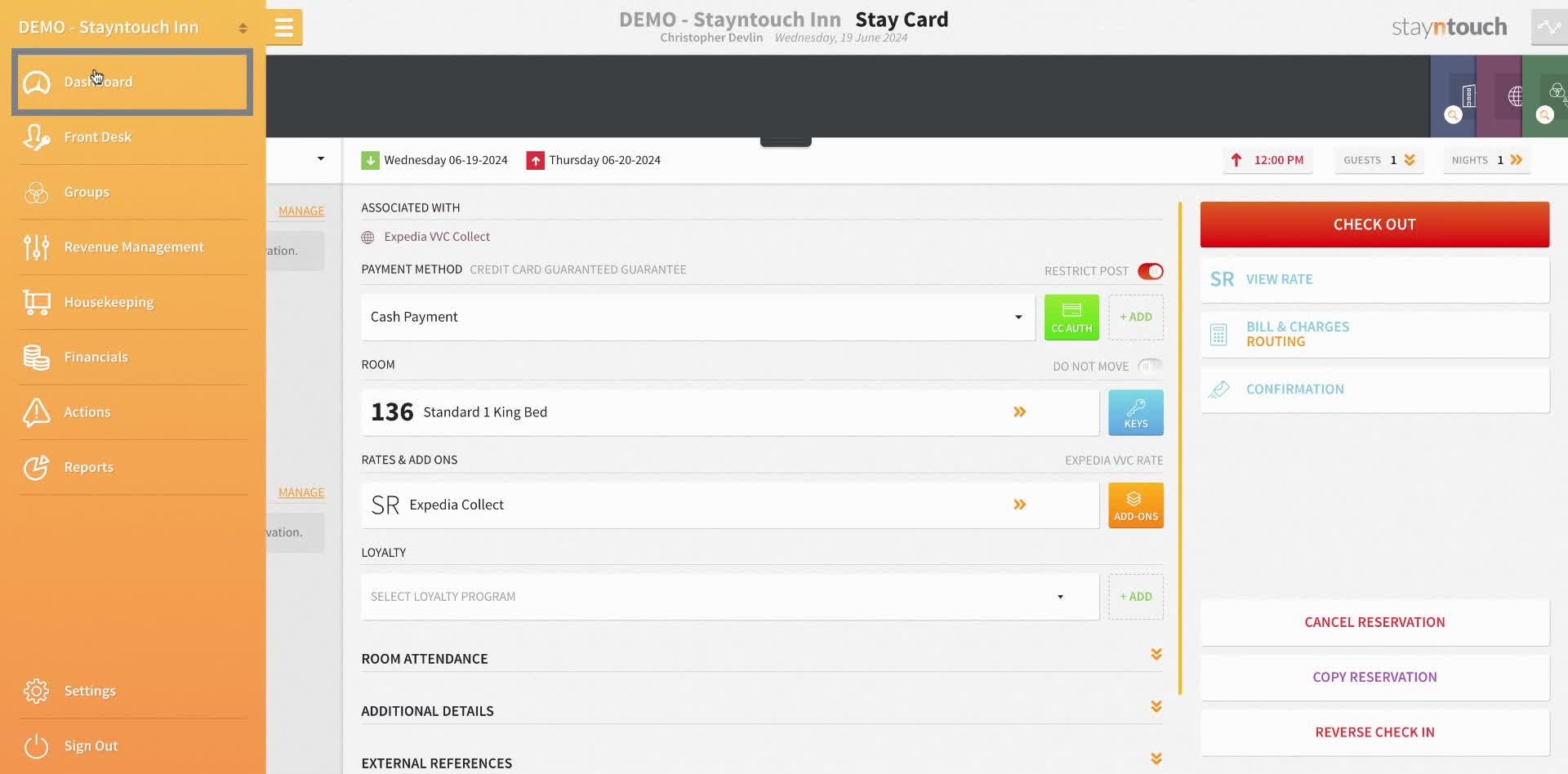This screenshot has height=774, width=1568.
Task: Open the Dashboard menu item
Action: (132, 82)
